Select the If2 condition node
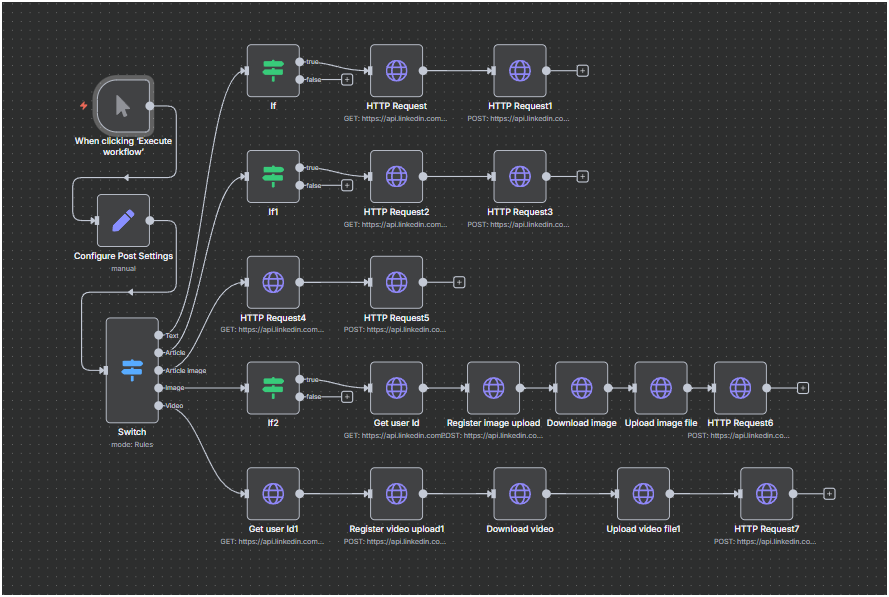Viewport: 889px width, 597px height. click(273, 388)
